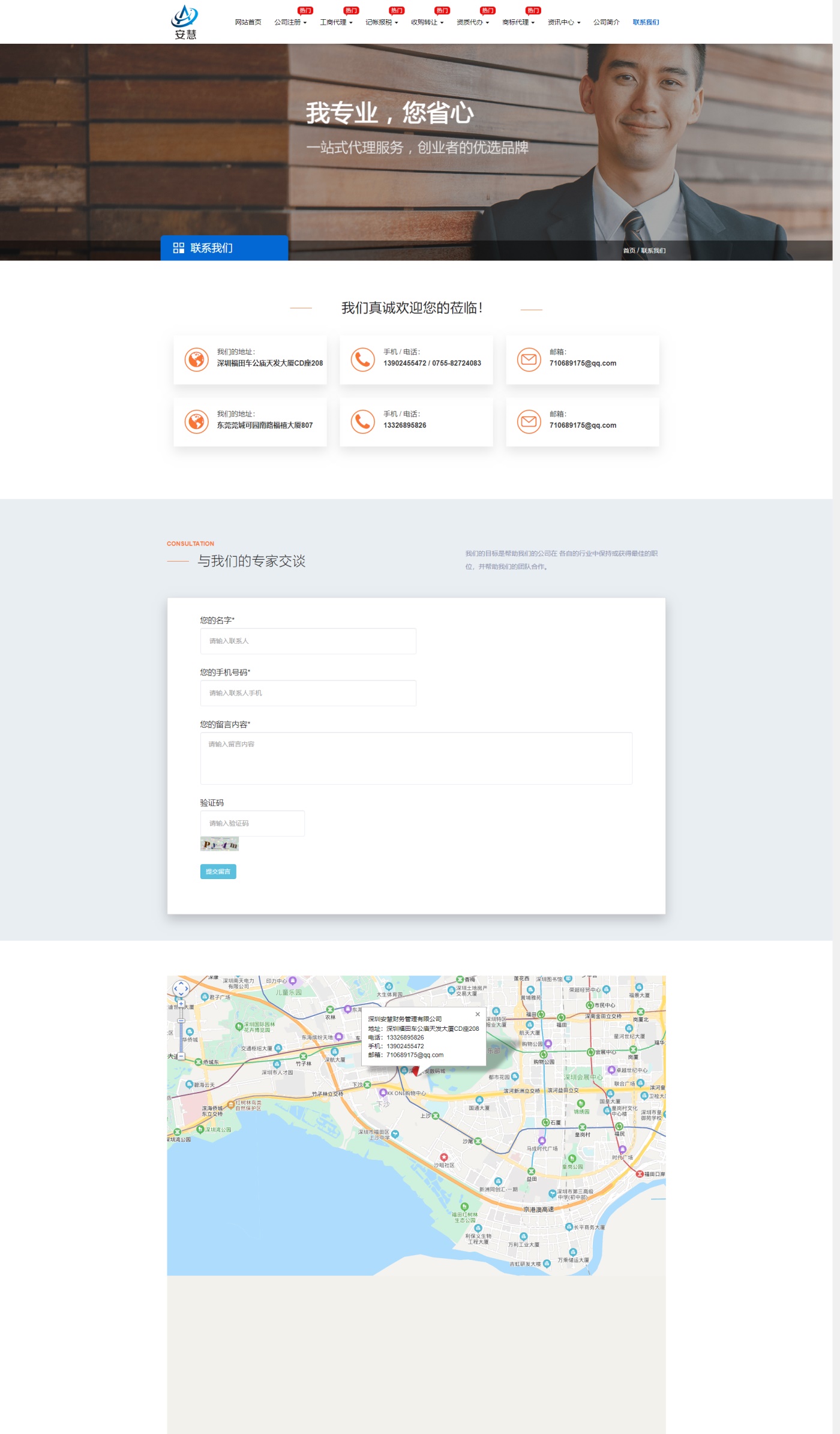Click 首页 in the breadcrumb
The height and width of the screenshot is (1434, 840).
(629, 251)
